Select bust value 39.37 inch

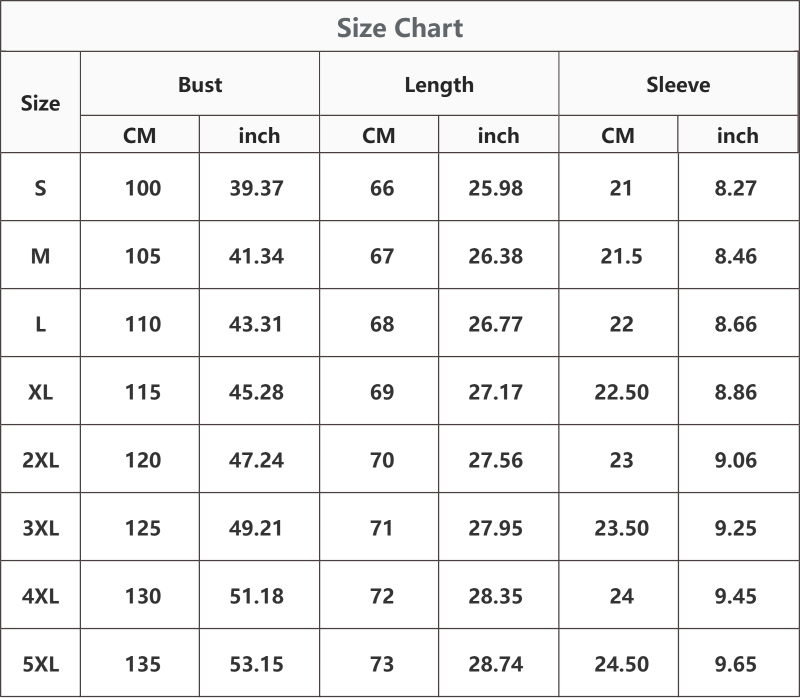[x=256, y=188]
